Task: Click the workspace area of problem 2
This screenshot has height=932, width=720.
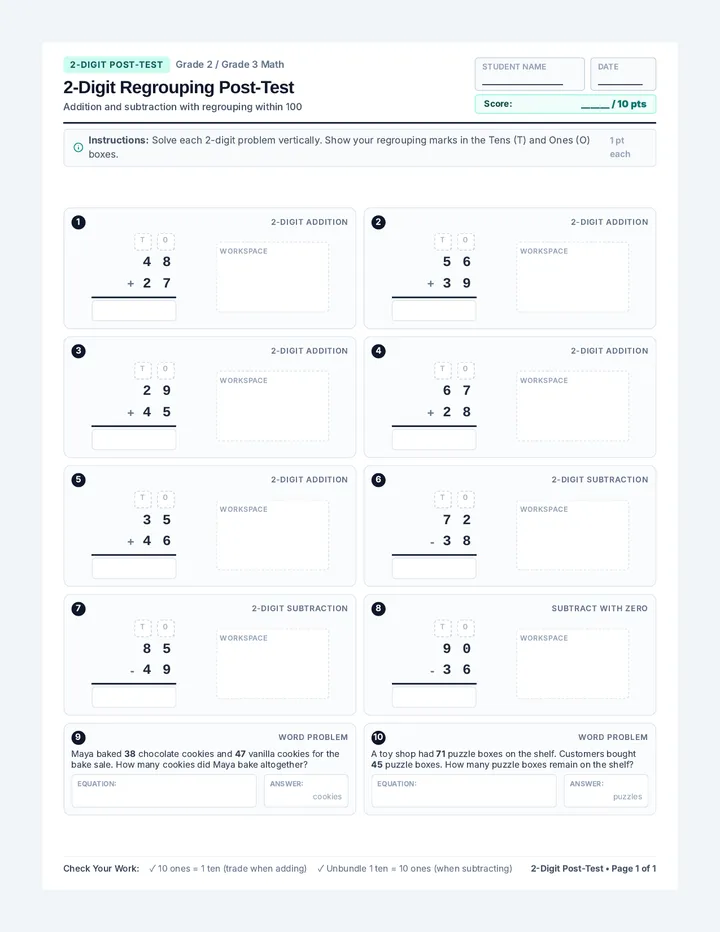Action: 573,277
